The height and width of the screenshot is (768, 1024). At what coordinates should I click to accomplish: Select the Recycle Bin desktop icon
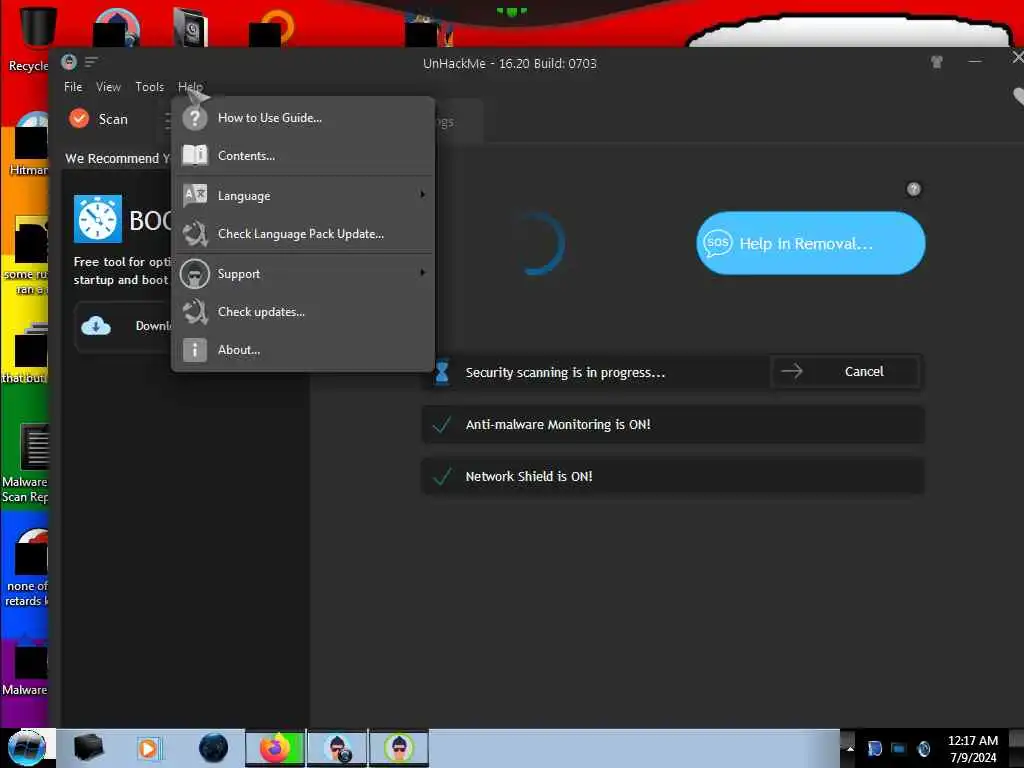point(28,39)
